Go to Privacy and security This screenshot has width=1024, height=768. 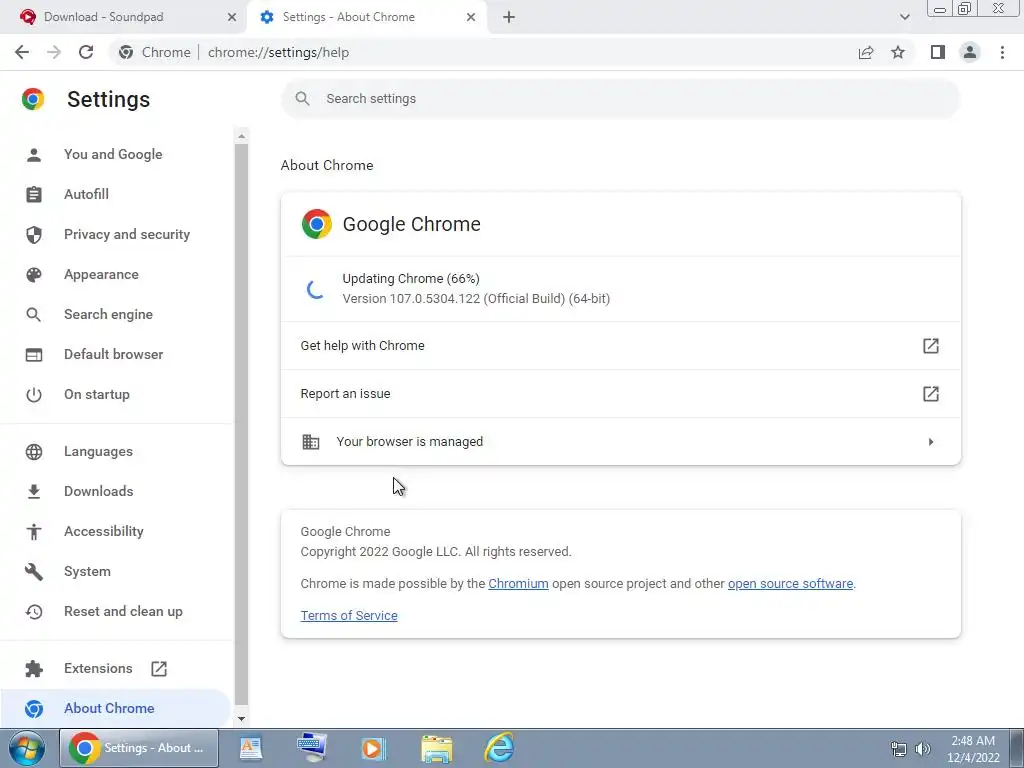coord(127,234)
